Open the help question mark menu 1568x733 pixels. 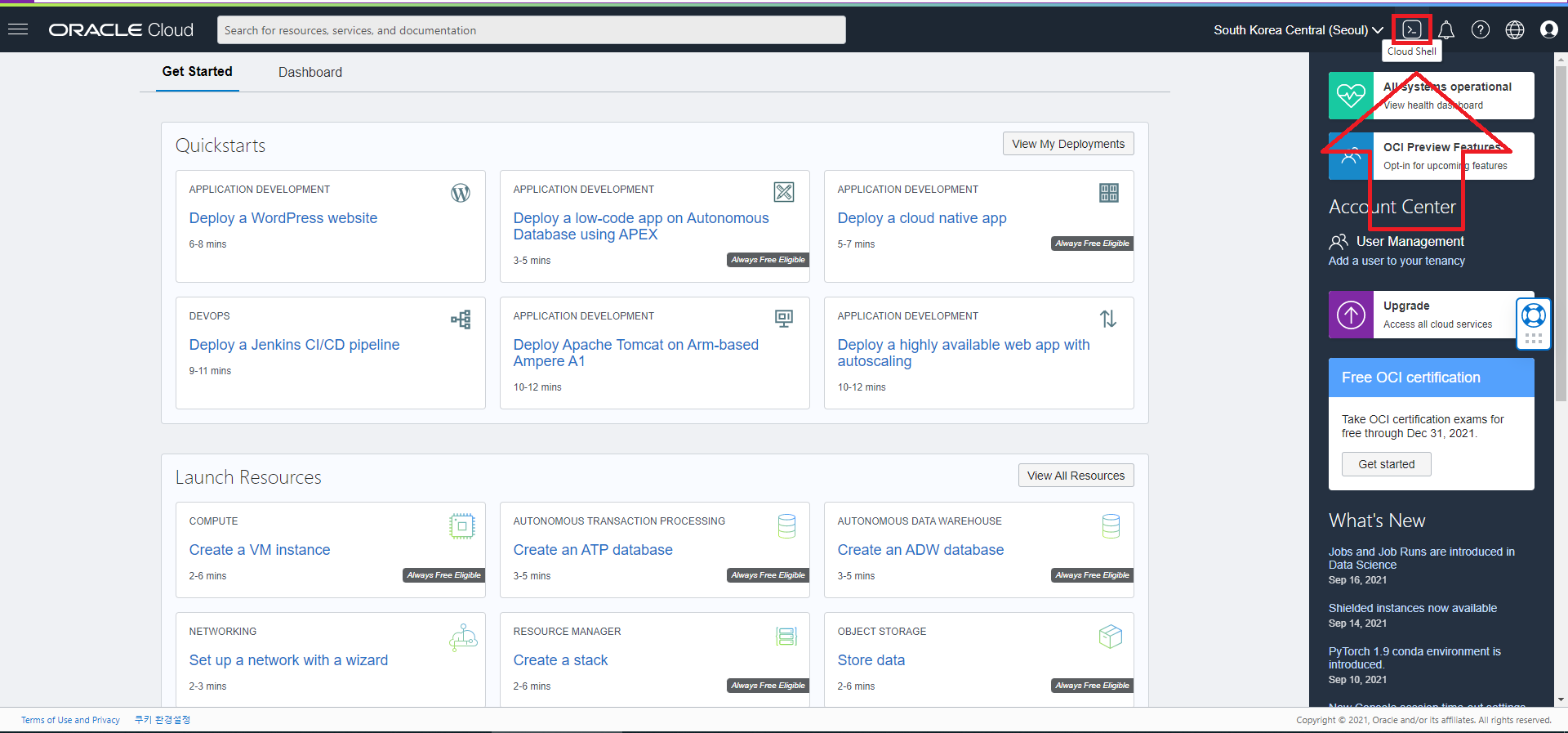[1481, 29]
